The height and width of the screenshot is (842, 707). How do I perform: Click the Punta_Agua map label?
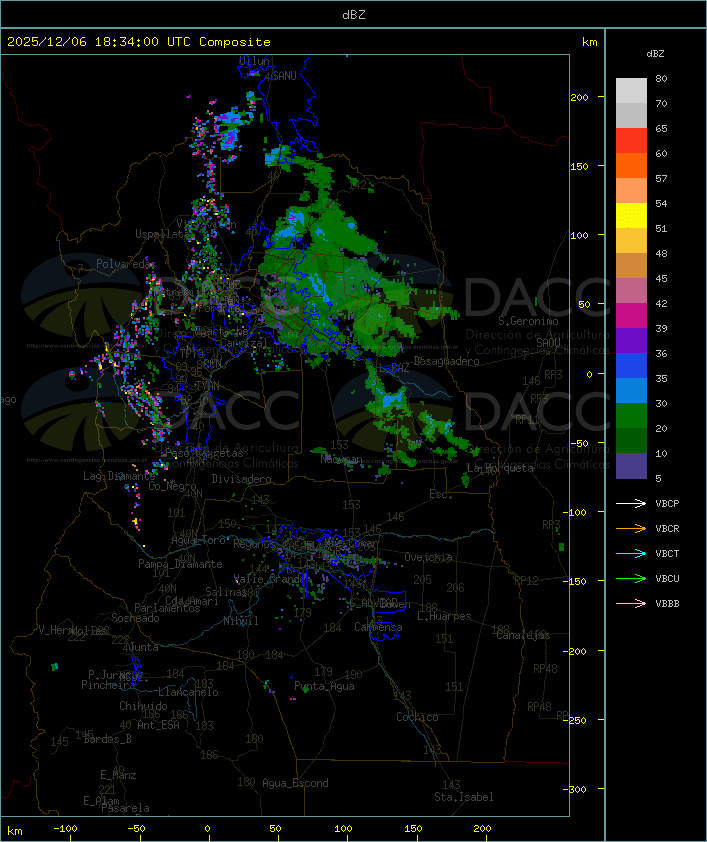point(324,686)
